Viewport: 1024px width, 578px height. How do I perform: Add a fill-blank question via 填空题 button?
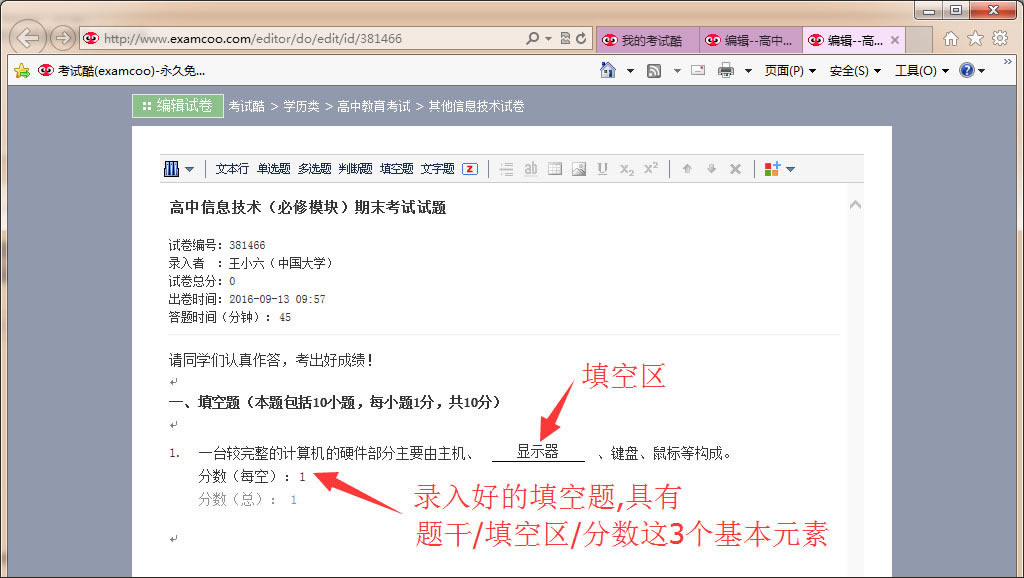coord(395,168)
